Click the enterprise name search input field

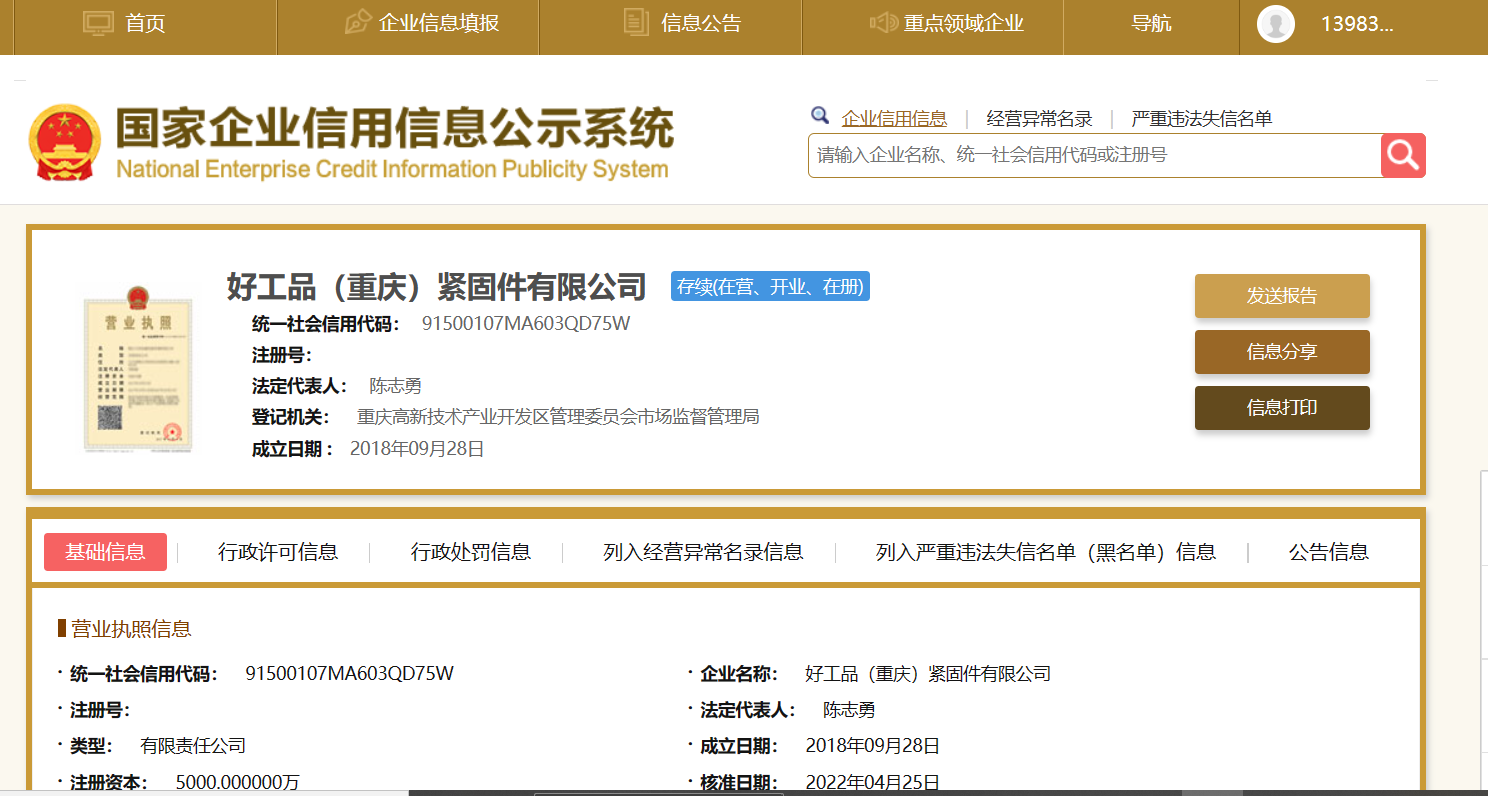1094,155
